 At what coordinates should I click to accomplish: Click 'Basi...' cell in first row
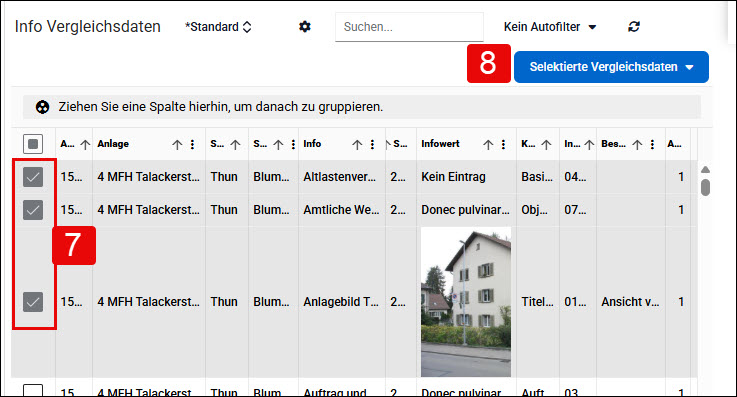coord(537,177)
